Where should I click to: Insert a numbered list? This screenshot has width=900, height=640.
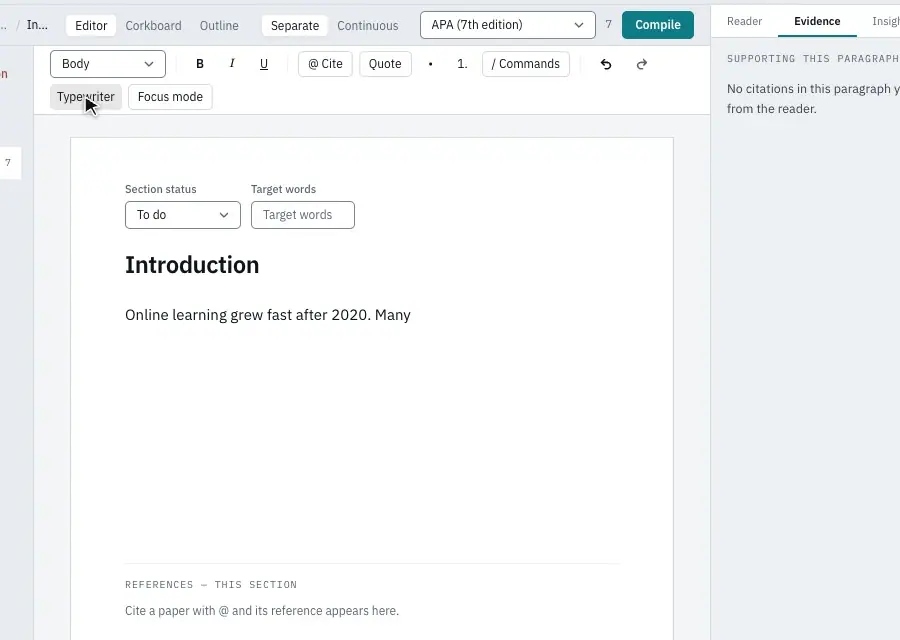[x=462, y=64]
